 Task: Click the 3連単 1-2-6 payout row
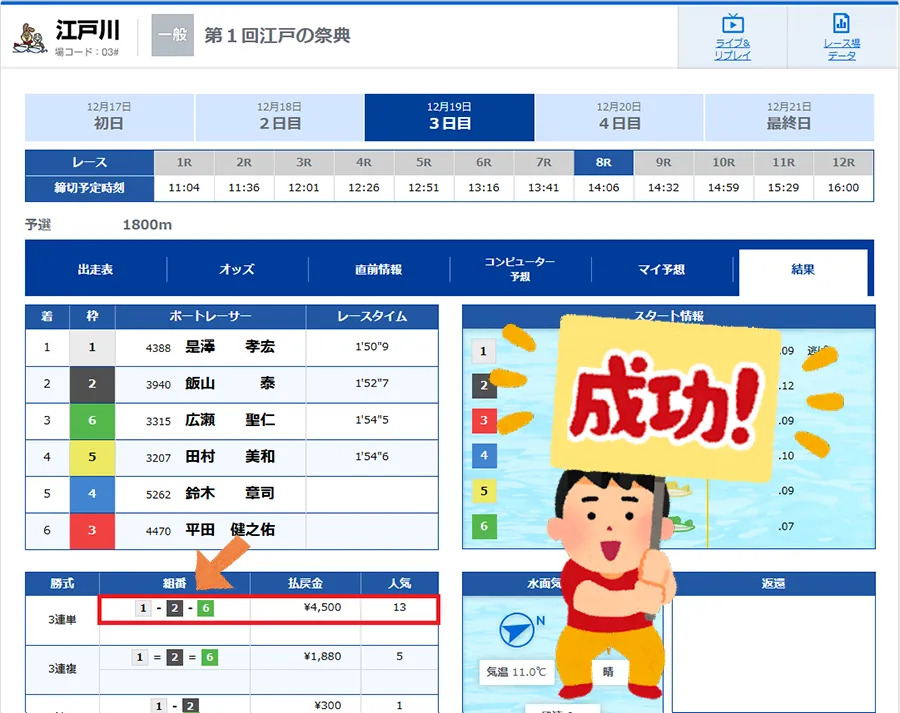tap(268, 608)
